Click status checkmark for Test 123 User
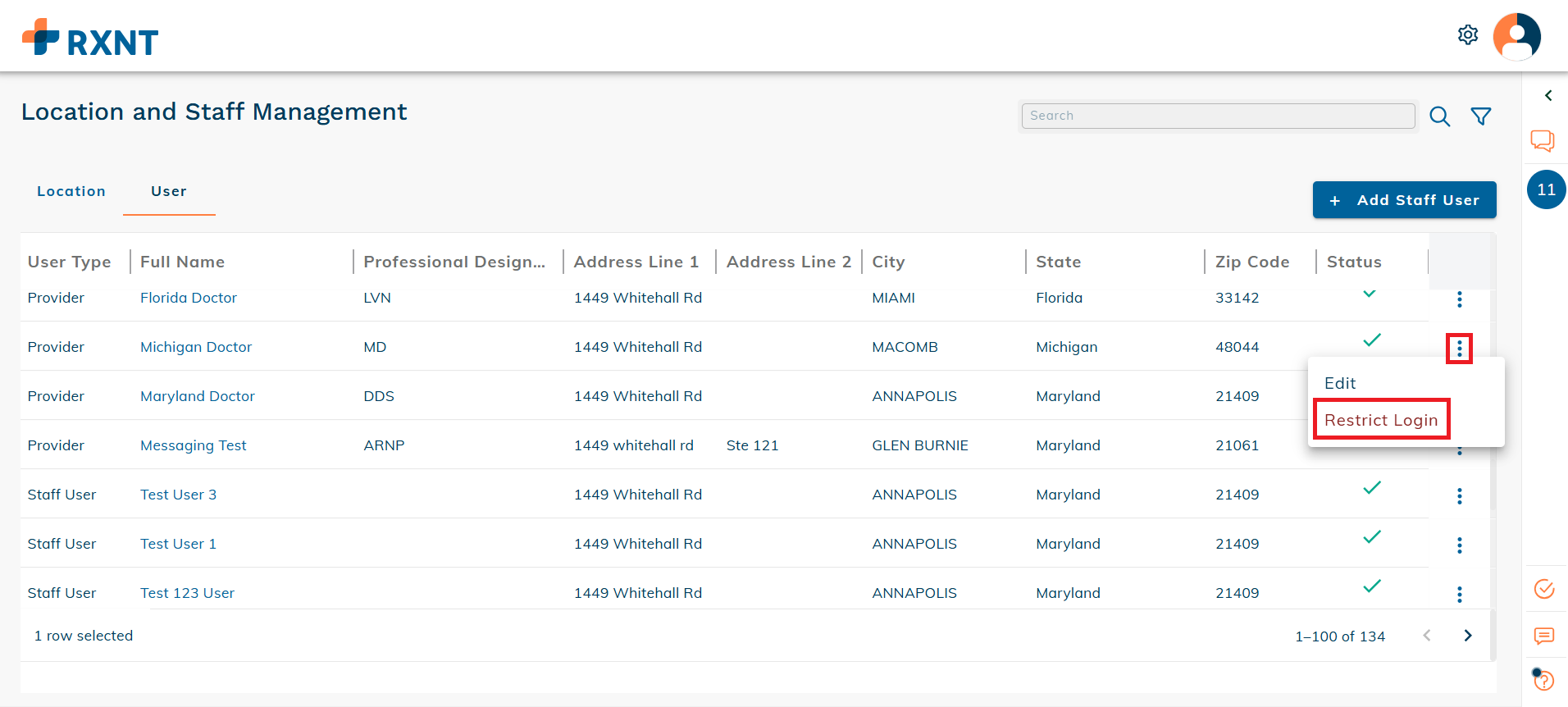 pyautogui.click(x=1372, y=586)
